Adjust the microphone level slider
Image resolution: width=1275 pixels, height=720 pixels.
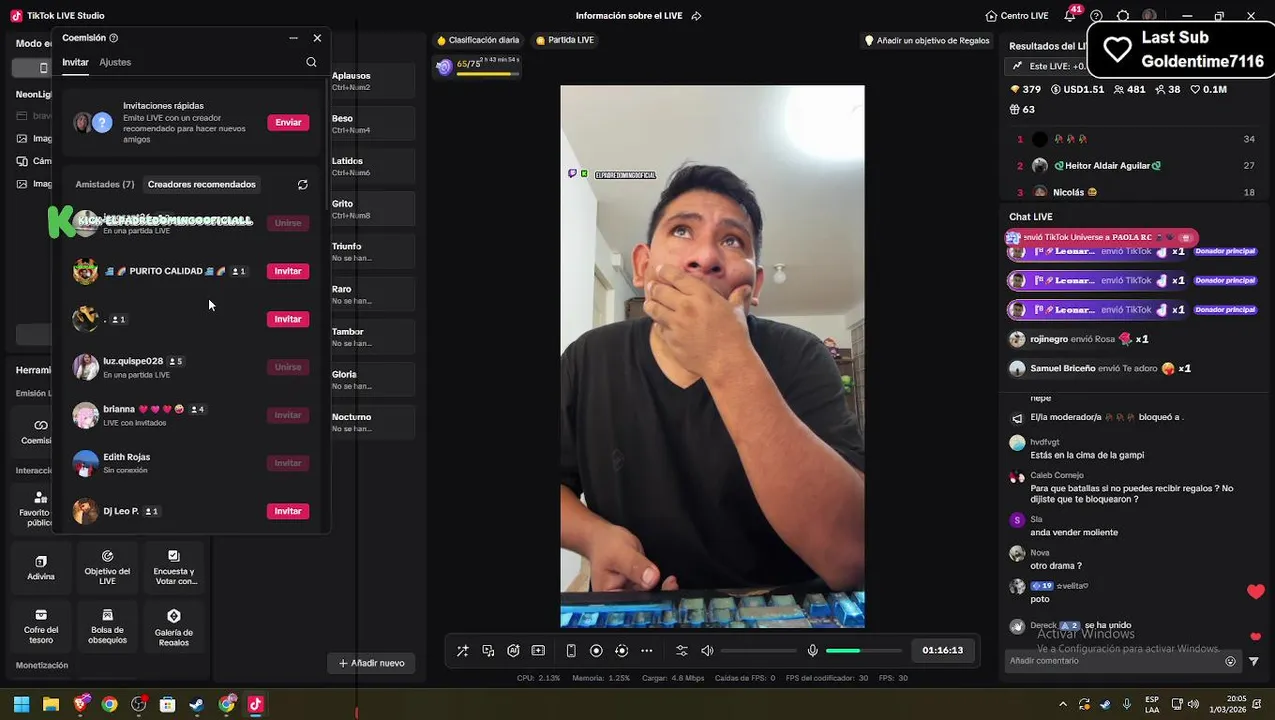863,651
